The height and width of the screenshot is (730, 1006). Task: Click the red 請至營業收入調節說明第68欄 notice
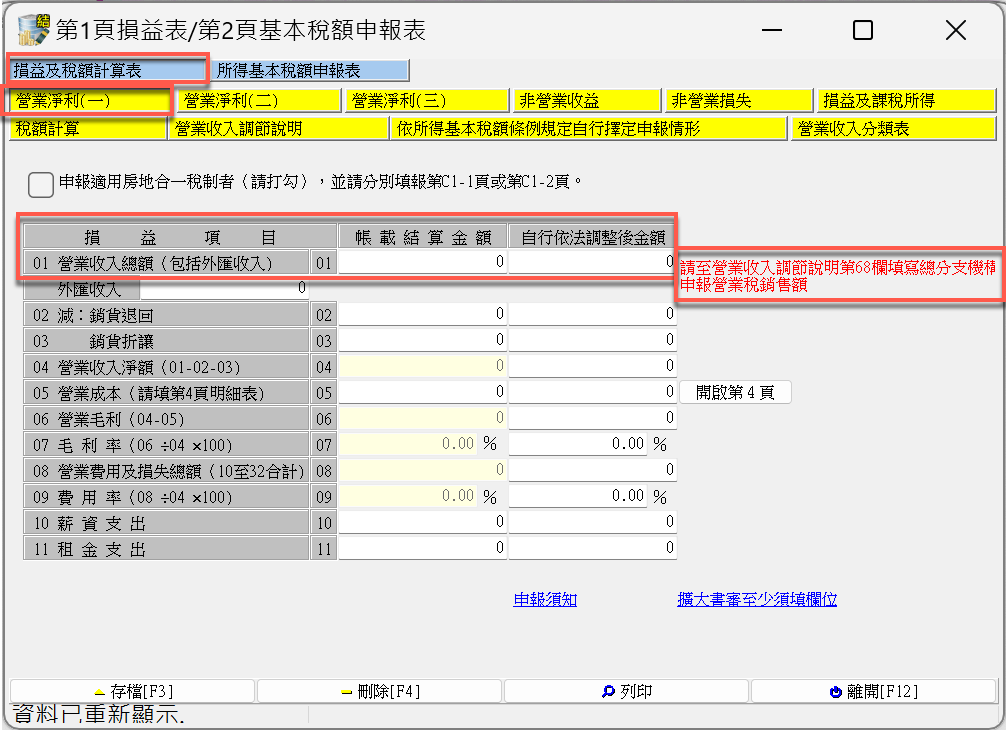(x=838, y=276)
